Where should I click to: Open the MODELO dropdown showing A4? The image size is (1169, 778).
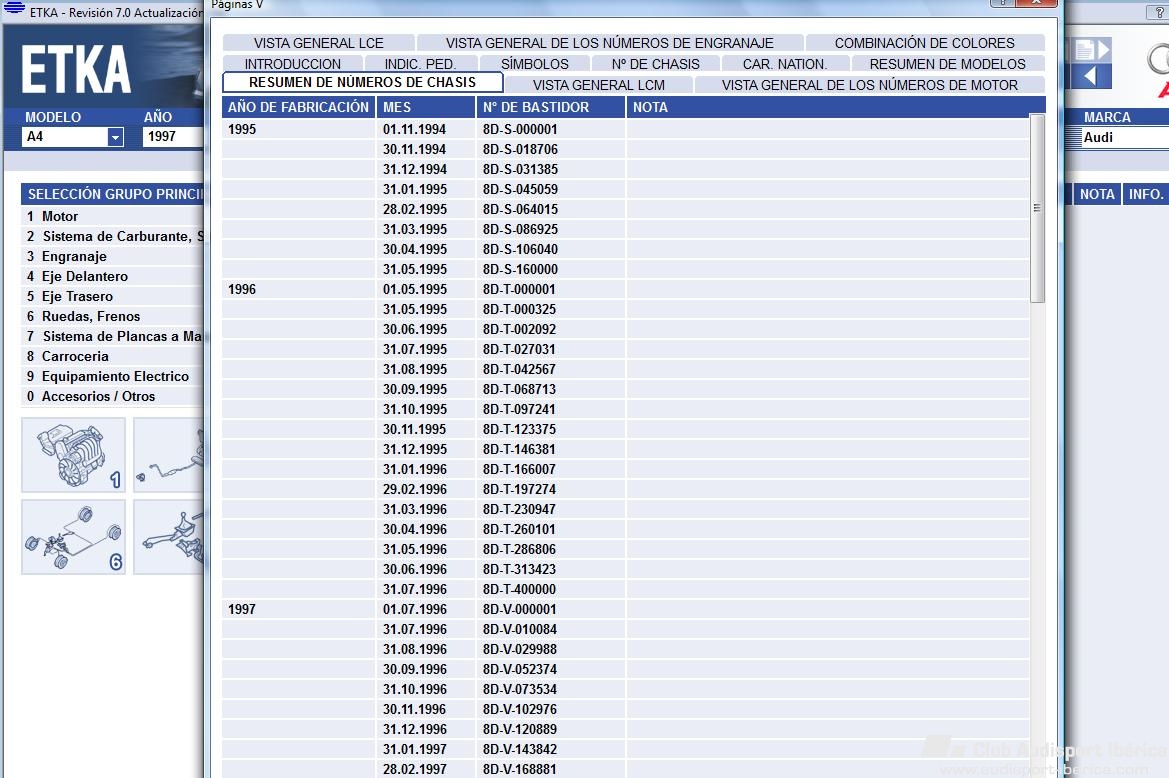(x=73, y=137)
